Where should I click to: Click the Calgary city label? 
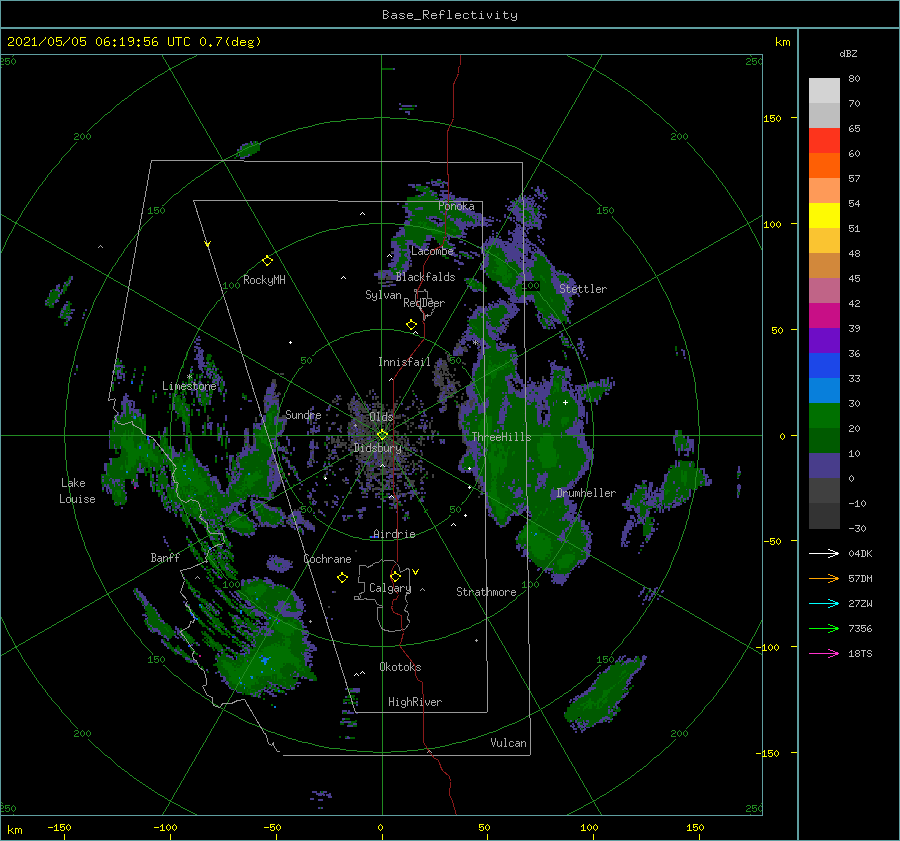[x=390, y=588]
